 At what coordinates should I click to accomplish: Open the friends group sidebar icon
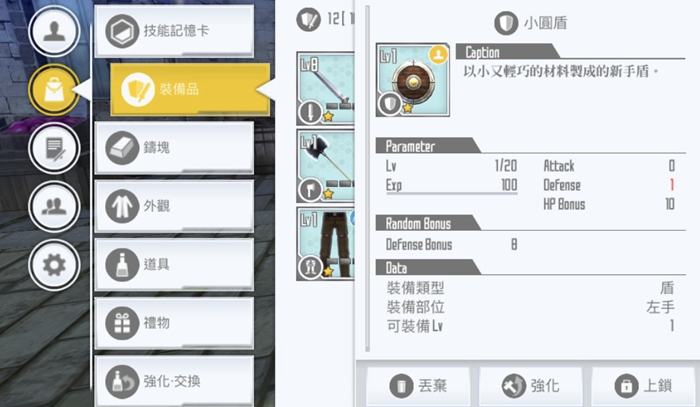[54, 207]
